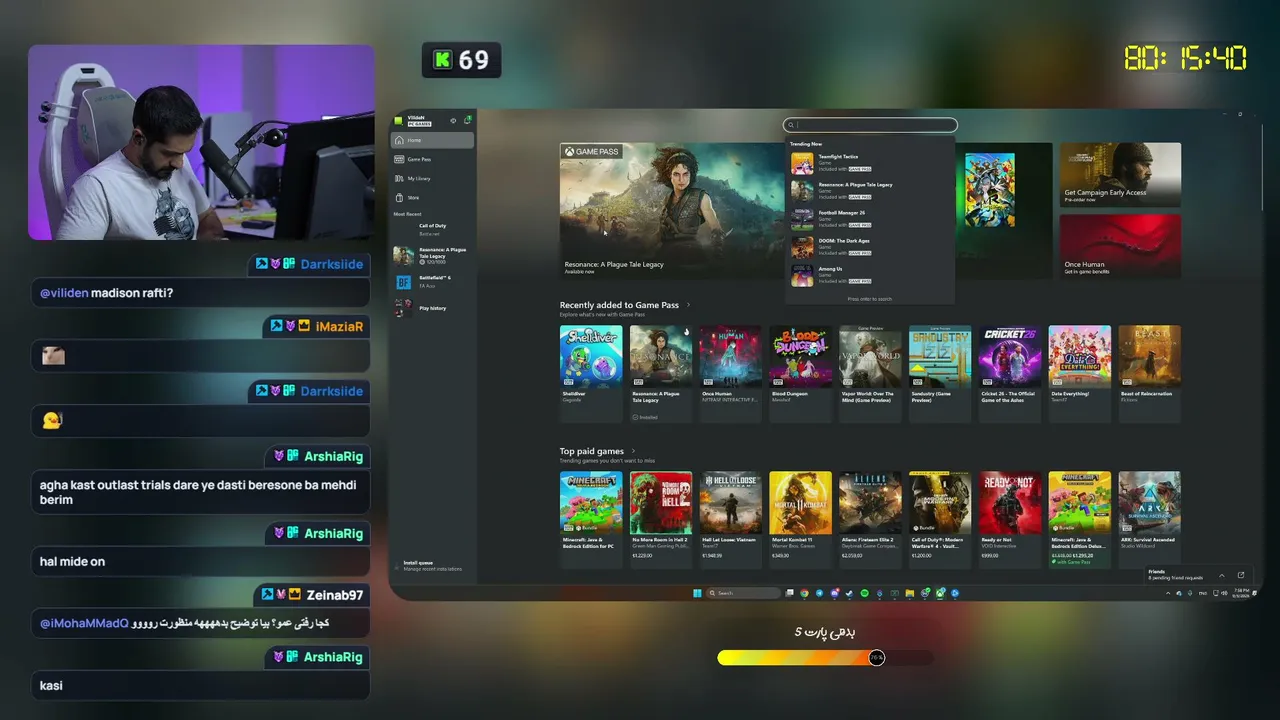Choose DOOM: The Dark Ages suggestion
The width and height of the screenshot is (1280, 720).
(869, 247)
